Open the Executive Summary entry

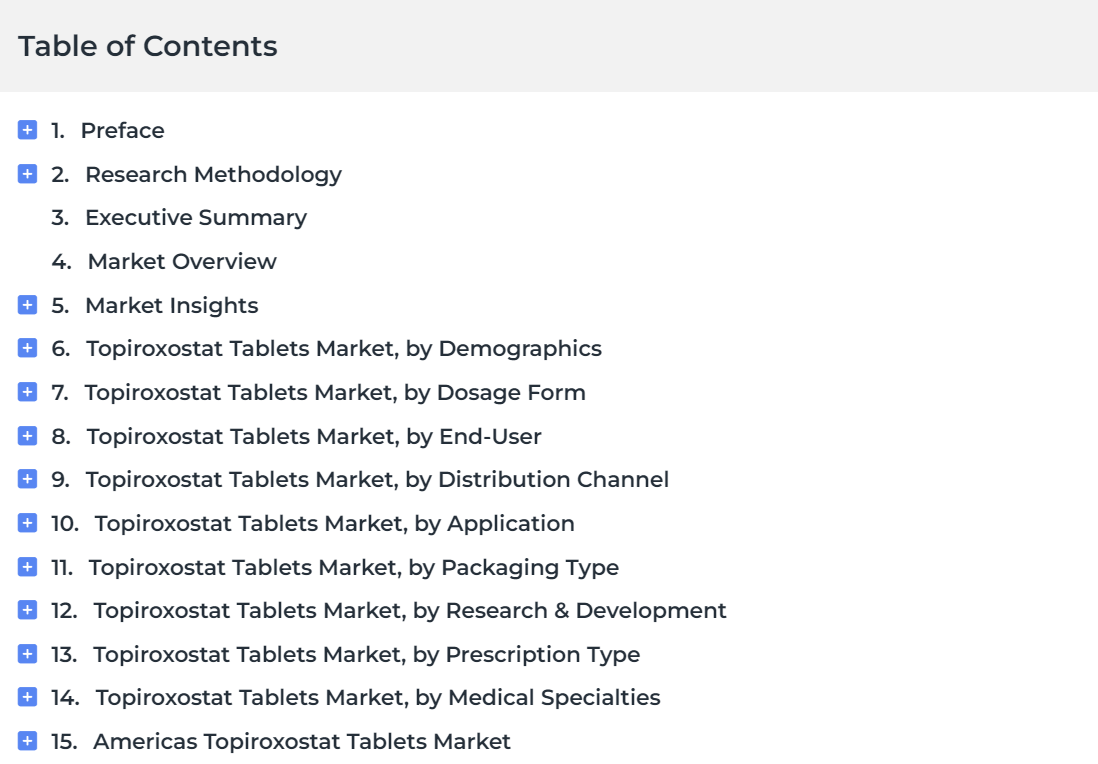[x=196, y=218]
